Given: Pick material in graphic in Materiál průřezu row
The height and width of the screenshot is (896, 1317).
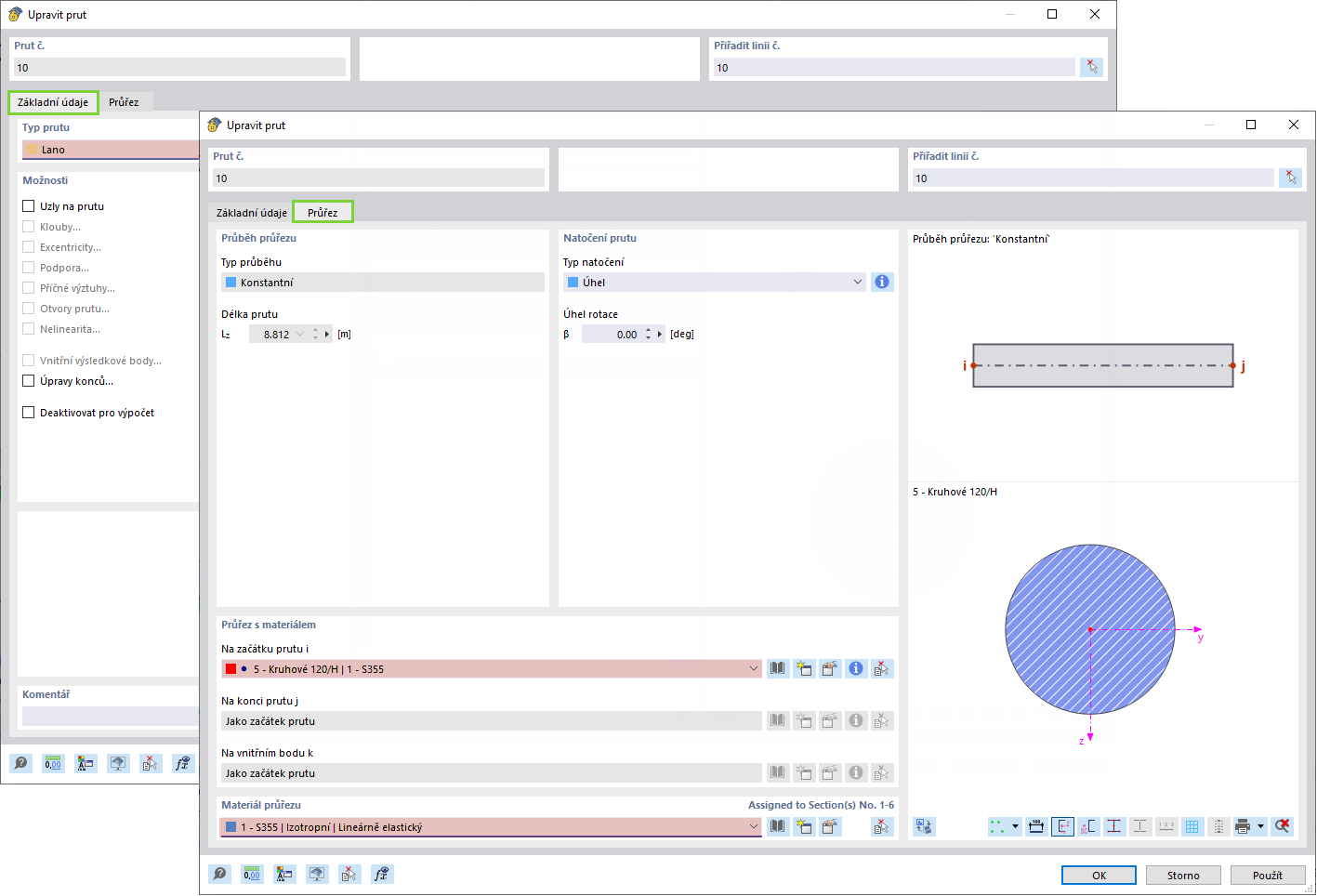Looking at the screenshot, I should coord(882,826).
